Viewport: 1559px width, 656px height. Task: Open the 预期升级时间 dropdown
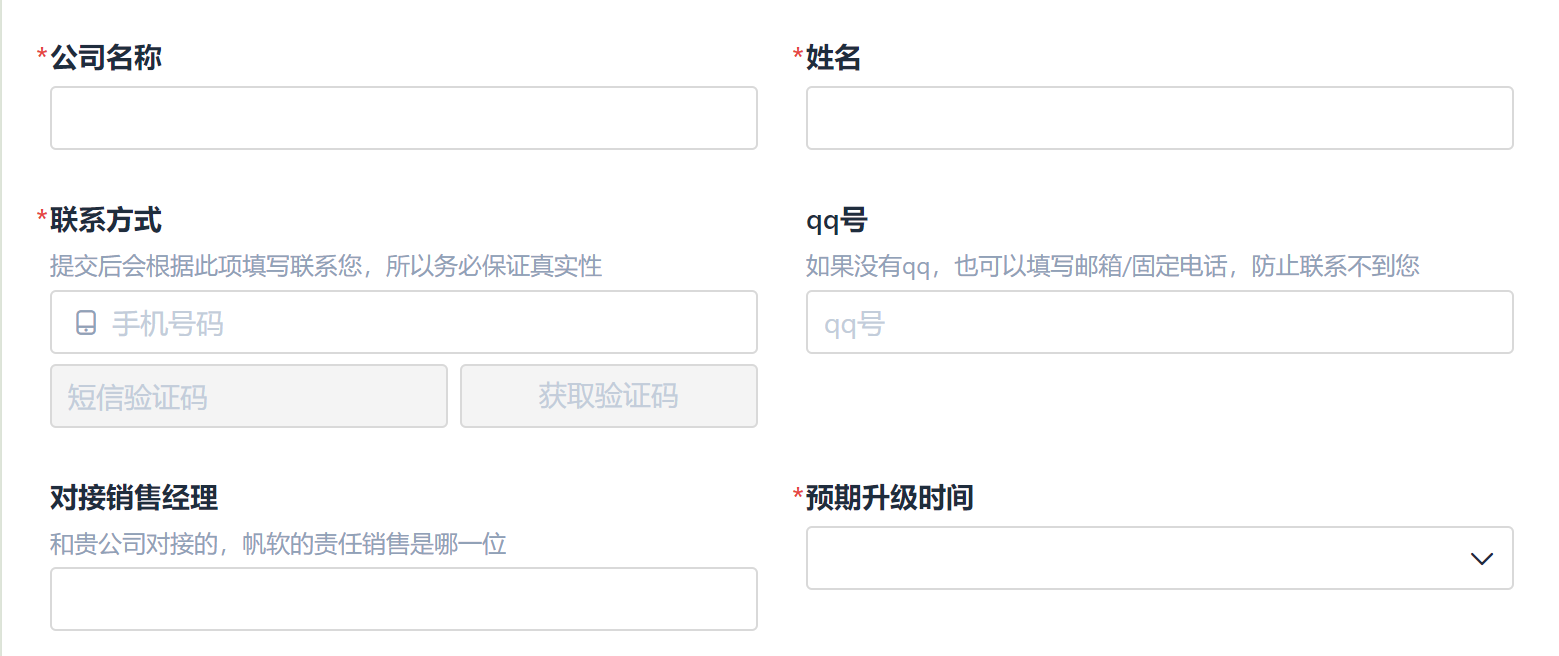click(x=1158, y=558)
